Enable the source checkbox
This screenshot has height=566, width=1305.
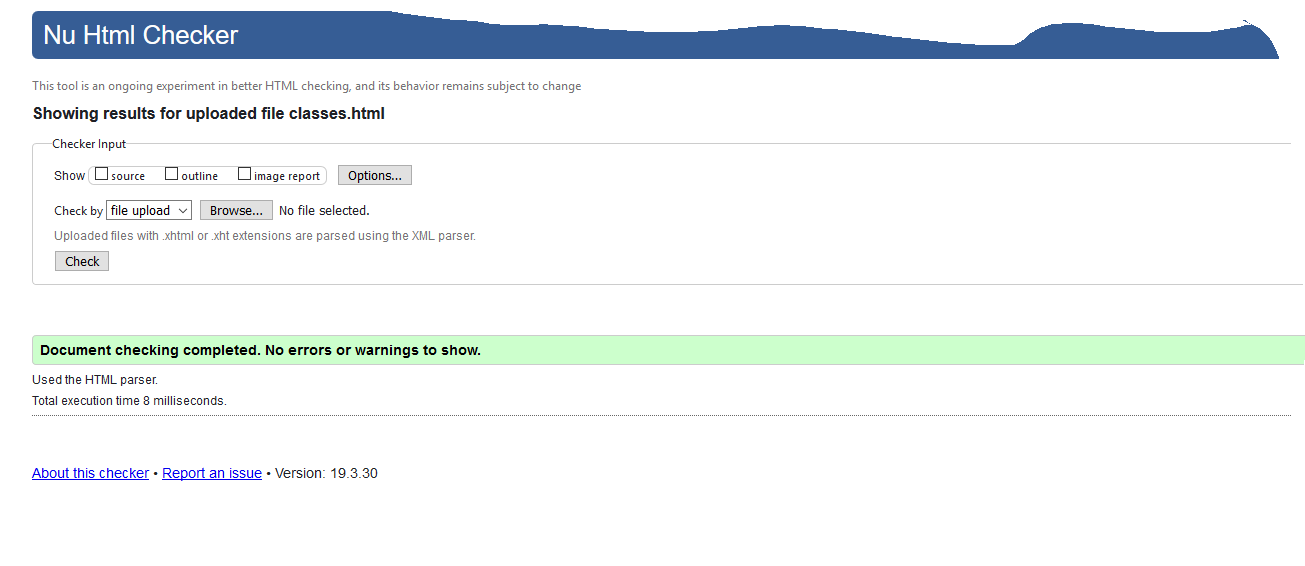click(x=102, y=175)
